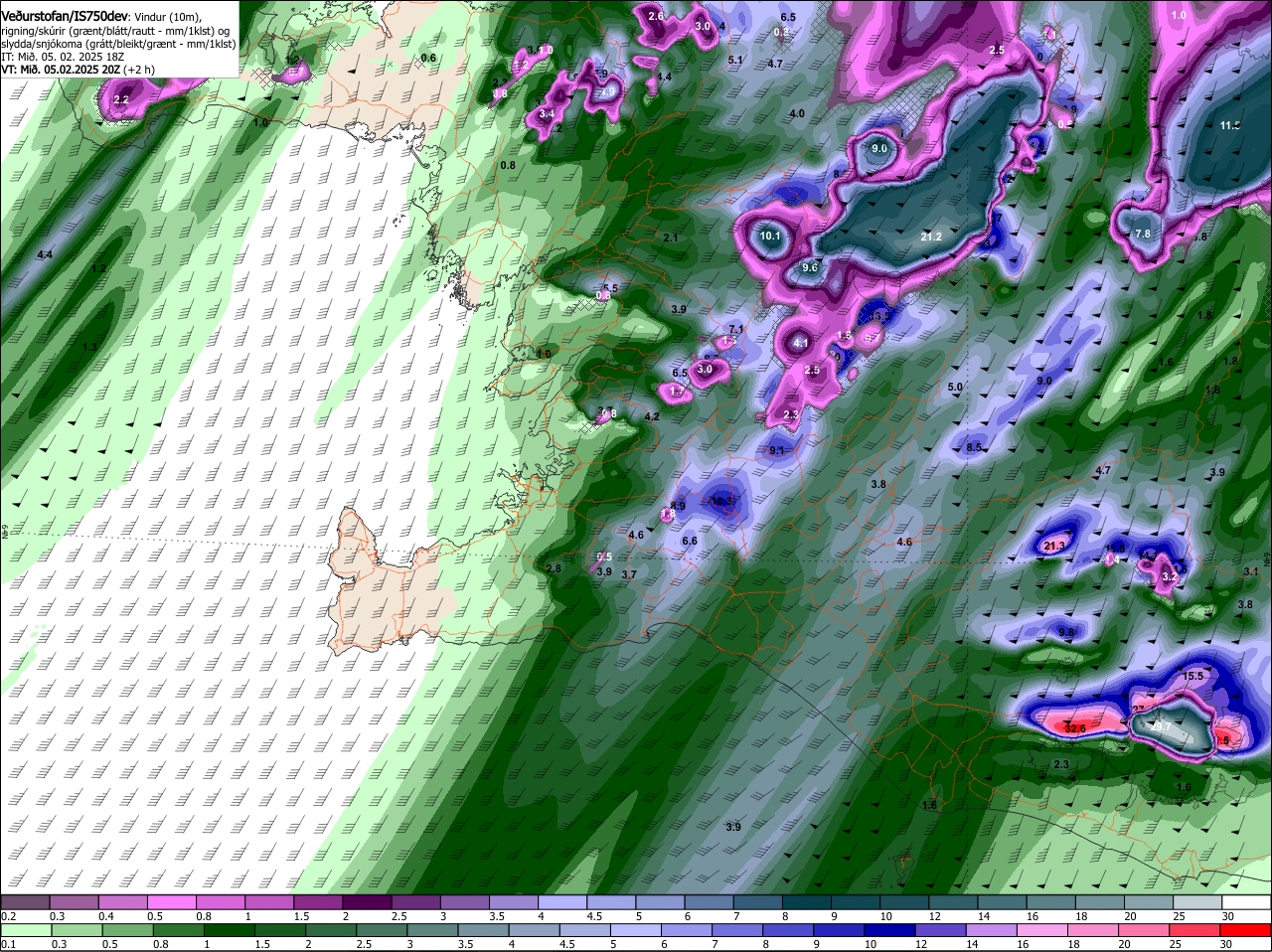Click the 8.5 value on the map
Viewport: 1272px width, 952px height.
point(974,448)
